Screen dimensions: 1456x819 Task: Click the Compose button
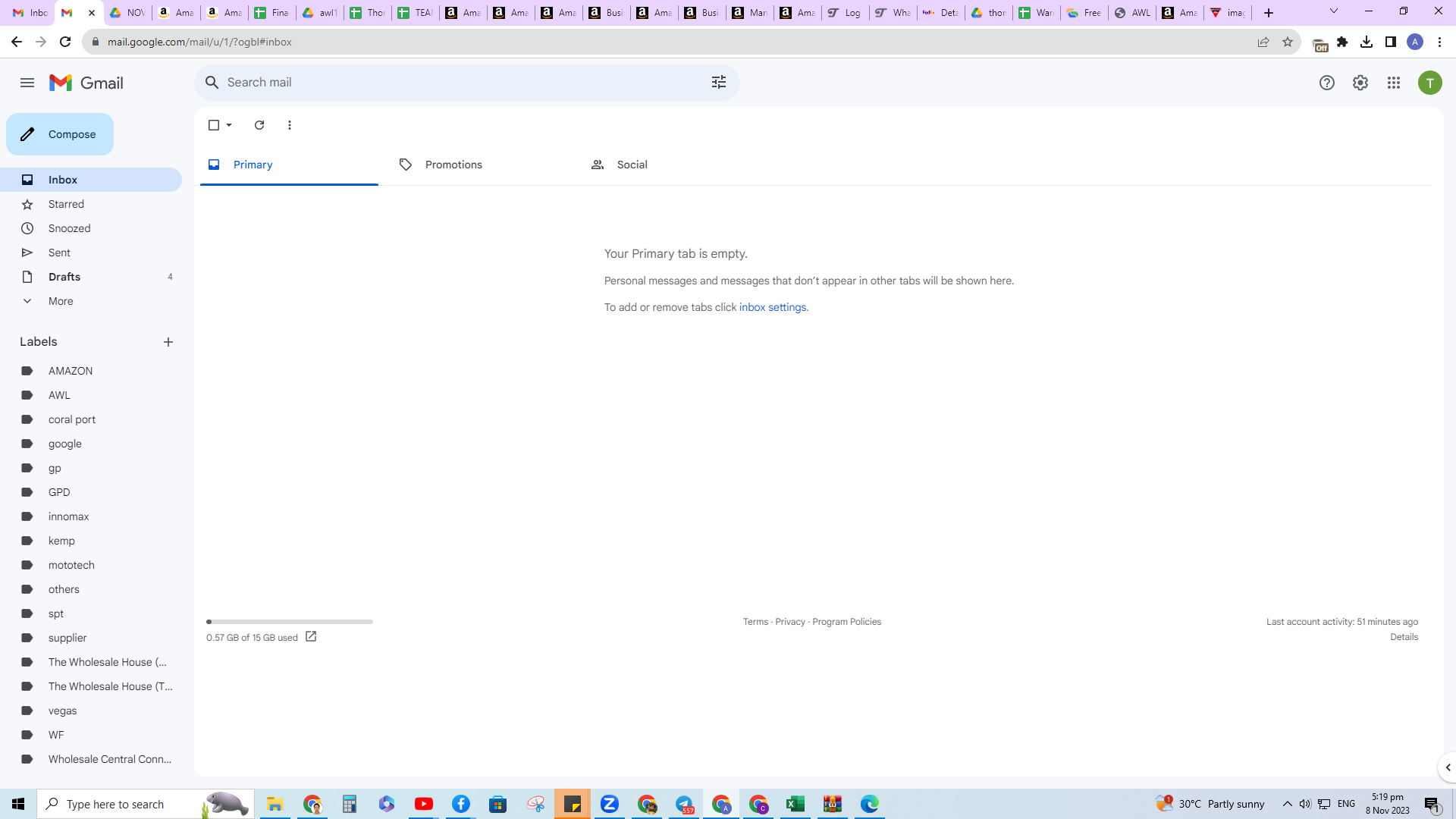point(60,134)
